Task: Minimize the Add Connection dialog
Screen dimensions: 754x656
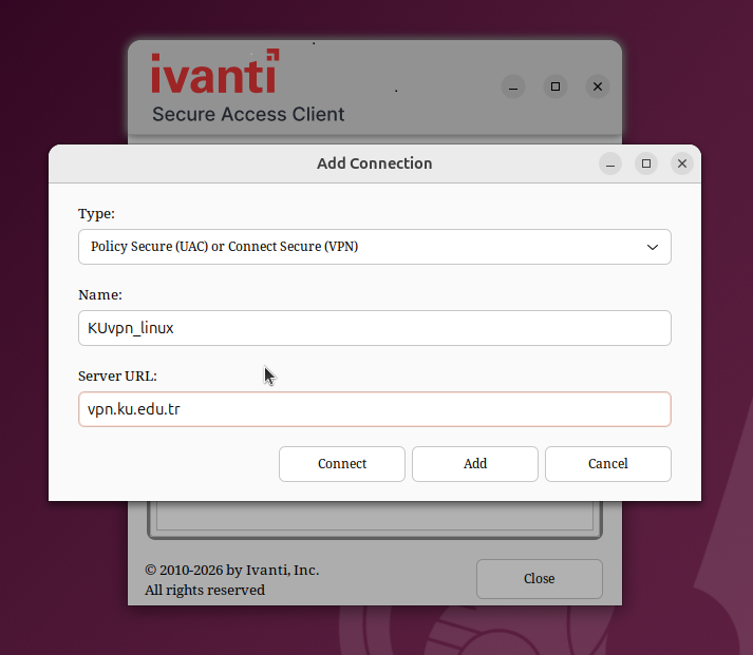Action: point(611,164)
